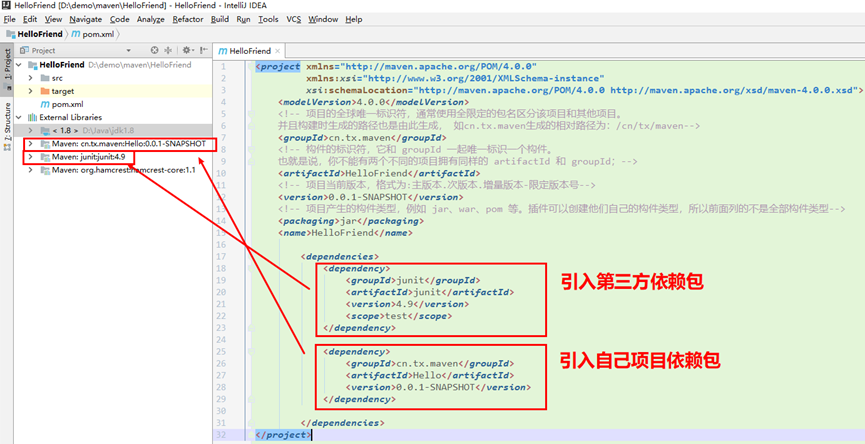Open the Tools menu
Viewport: 865px width, 444px height.
269,19
